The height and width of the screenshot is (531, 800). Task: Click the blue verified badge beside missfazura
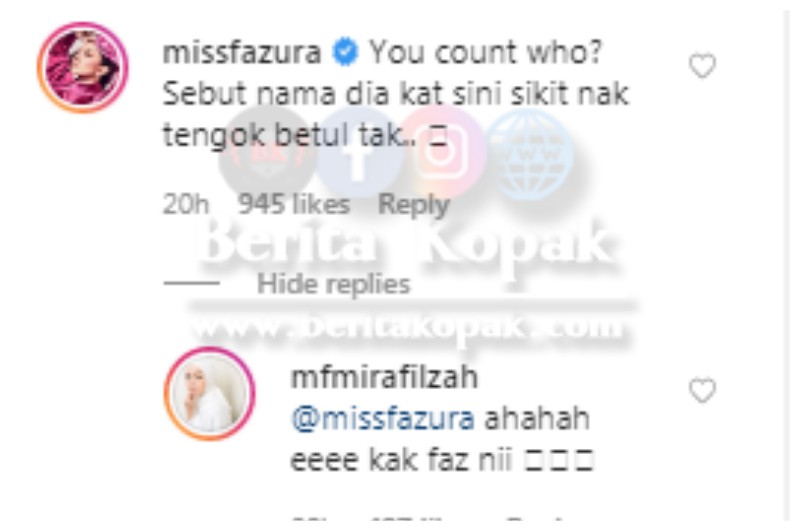tap(345, 53)
